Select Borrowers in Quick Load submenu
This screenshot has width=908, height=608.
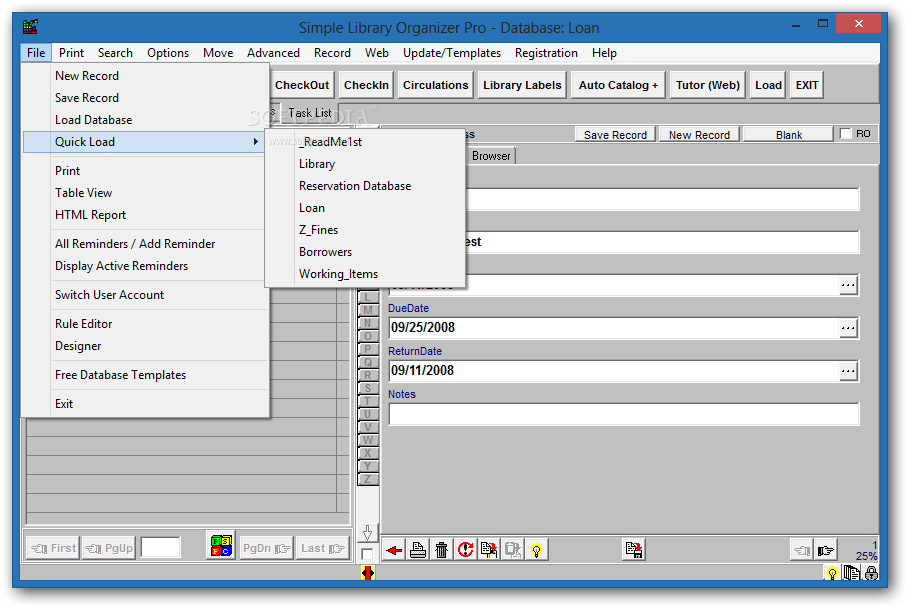[x=325, y=252]
